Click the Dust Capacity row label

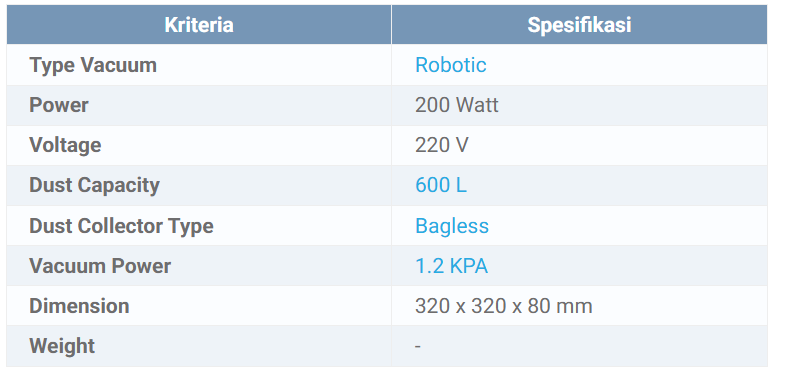94,185
